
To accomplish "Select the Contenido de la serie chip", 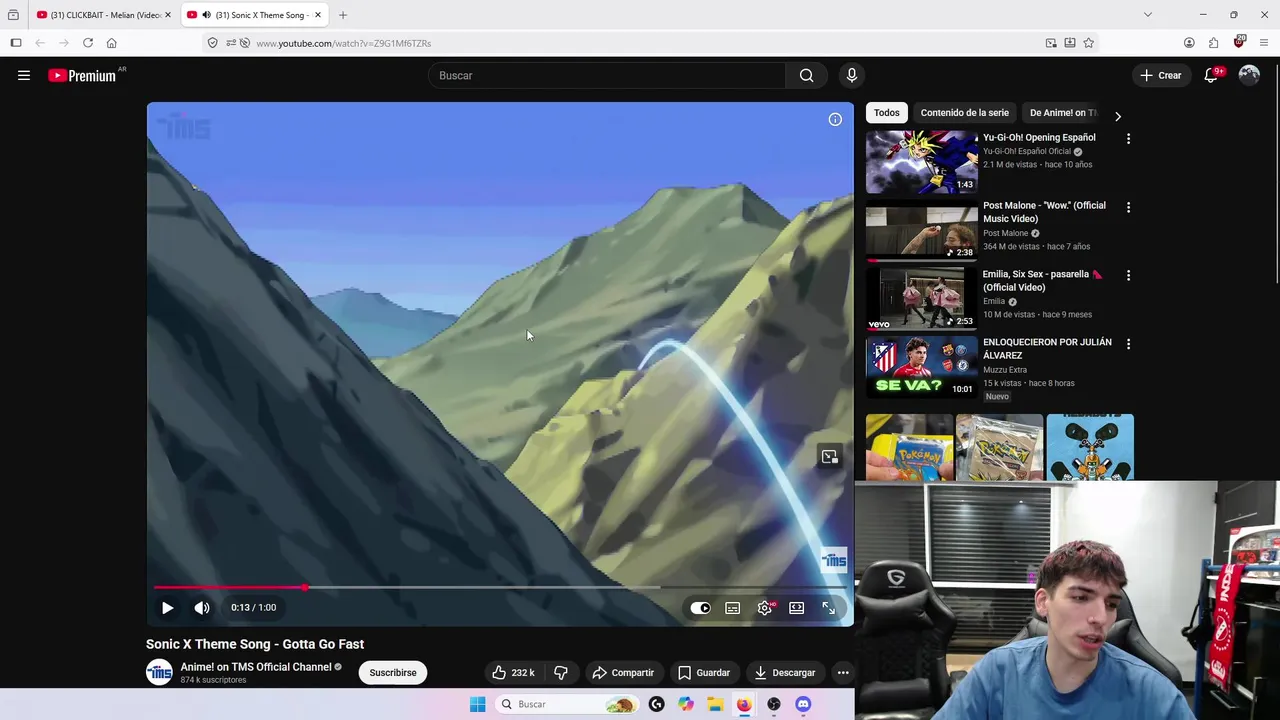I will 965,113.
